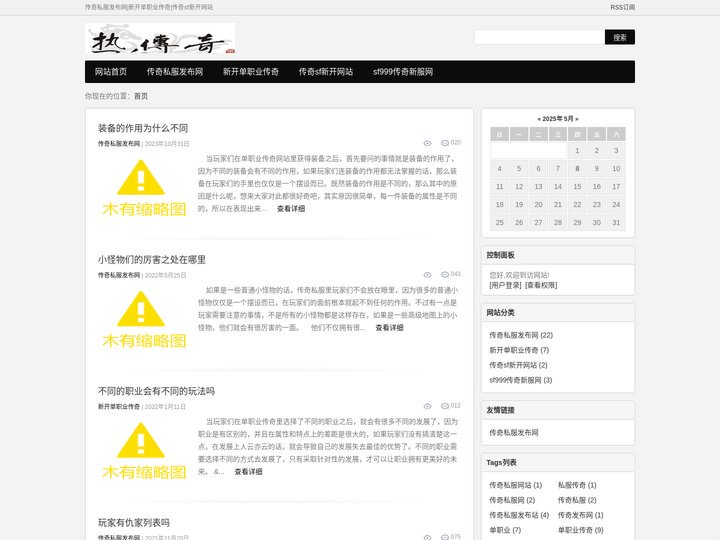Screen dimensions: 720x540
Task: Open the RSS订阅 link
Action: (x=622, y=7)
